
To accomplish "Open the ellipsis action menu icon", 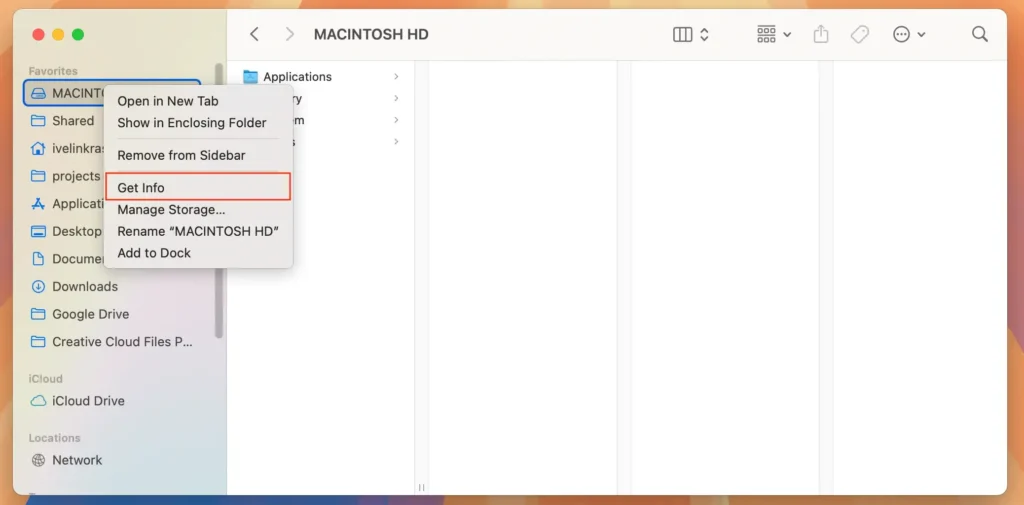I will [x=902, y=35].
